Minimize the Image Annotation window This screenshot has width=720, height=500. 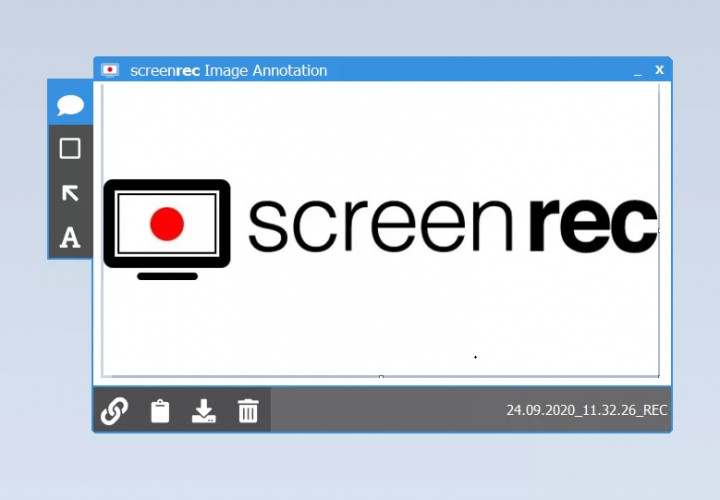click(637, 73)
